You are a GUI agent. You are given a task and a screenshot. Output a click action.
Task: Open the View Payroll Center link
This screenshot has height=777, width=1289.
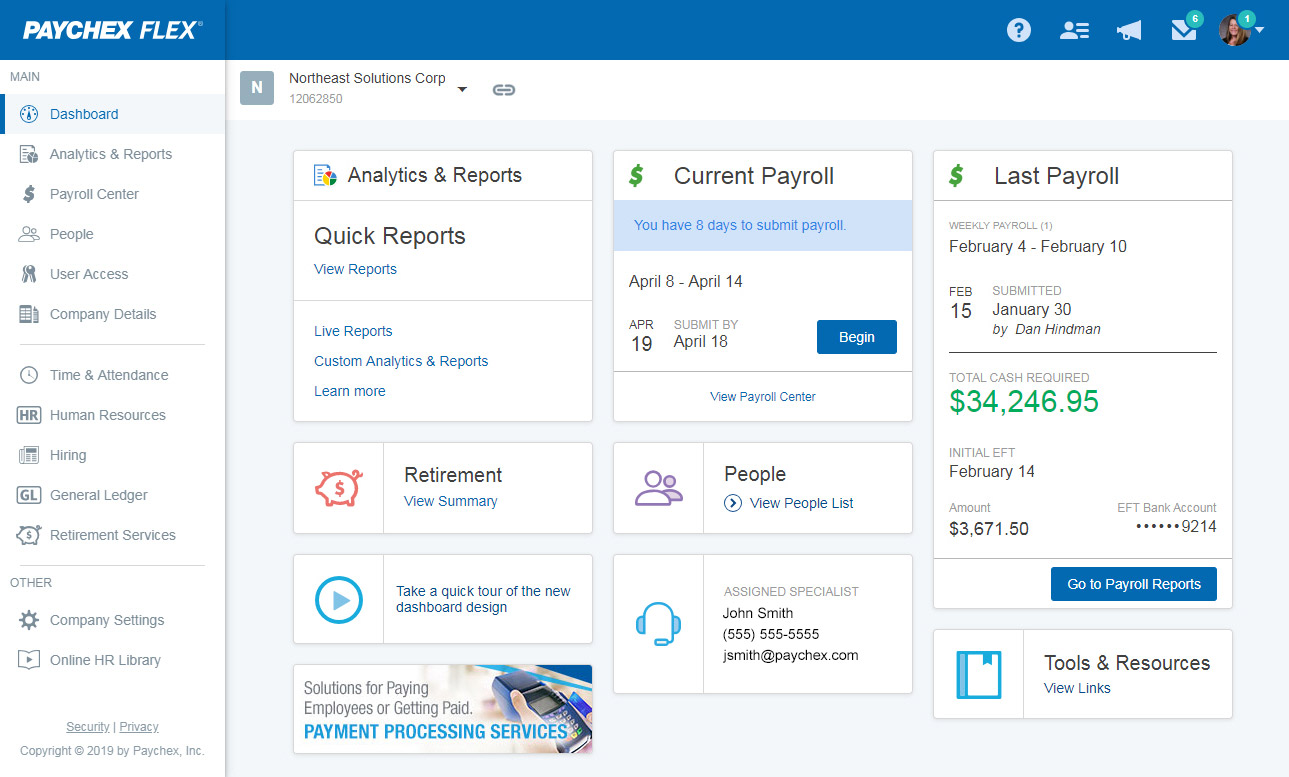(763, 397)
